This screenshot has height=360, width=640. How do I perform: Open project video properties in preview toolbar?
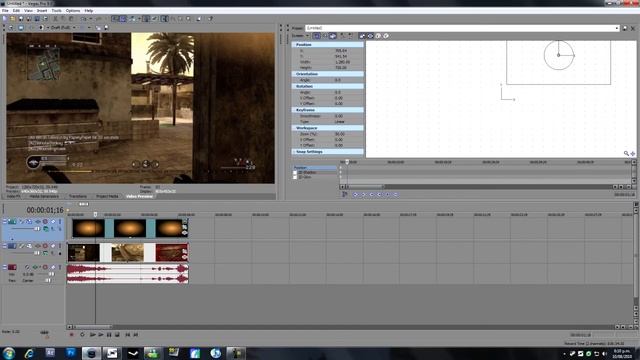click(x=11, y=28)
